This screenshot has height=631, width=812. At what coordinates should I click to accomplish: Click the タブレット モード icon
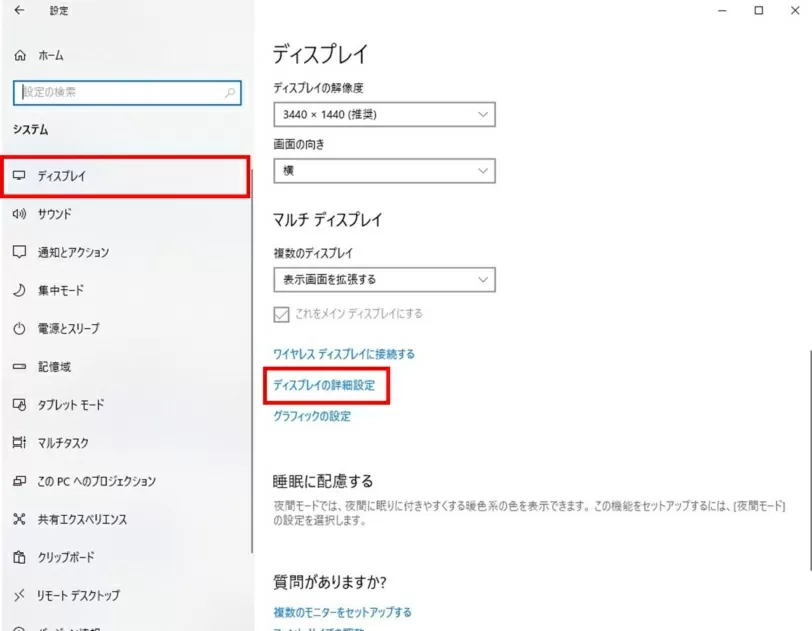pyautogui.click(x=19, y=405)
